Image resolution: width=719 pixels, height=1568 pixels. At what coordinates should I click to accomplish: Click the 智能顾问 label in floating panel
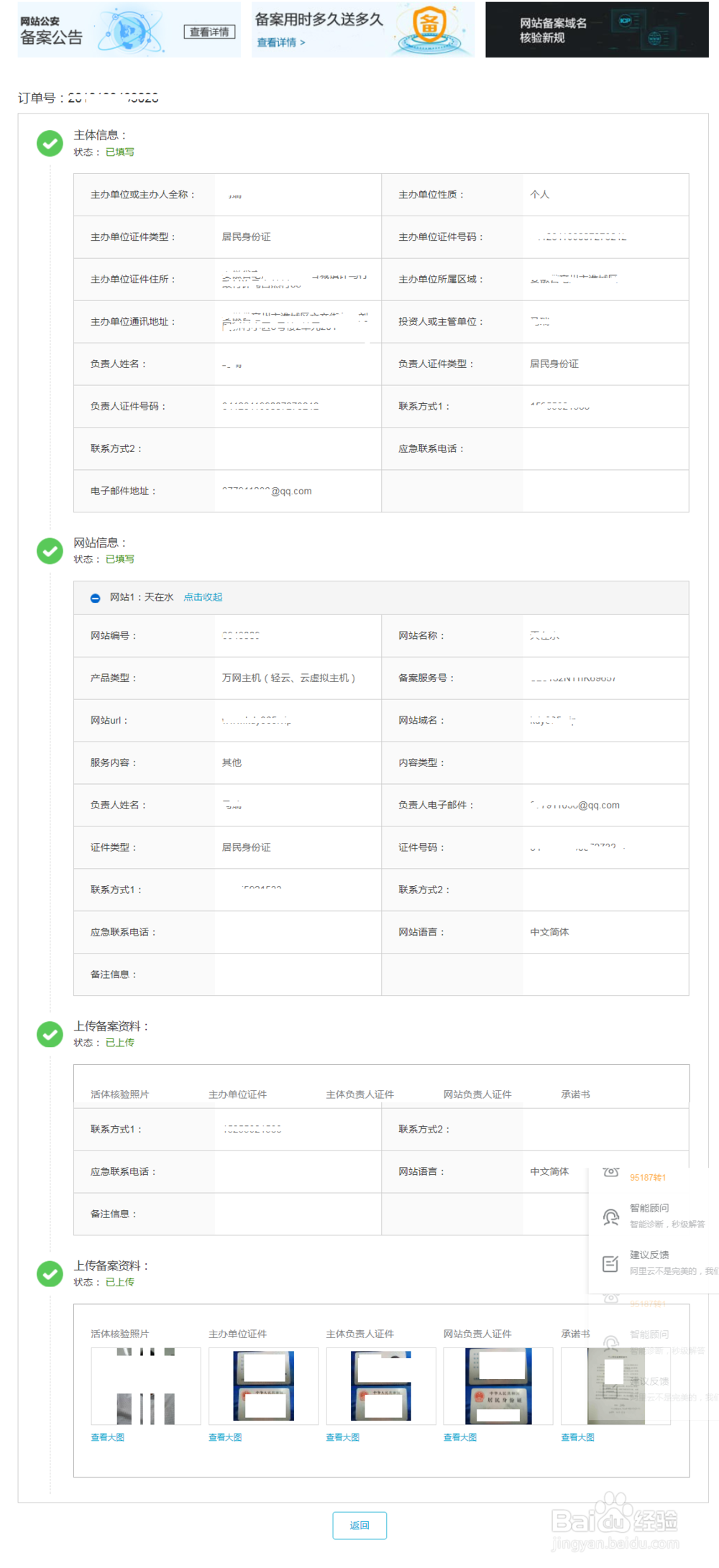[649, 1208]
